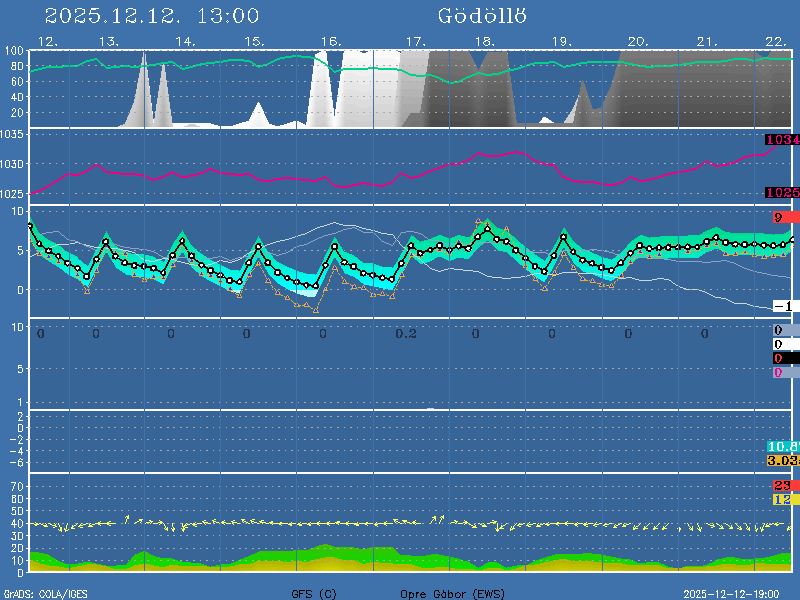The width and height of the screenshot is (800, 600).
Task: Click the cyan 10.8 value badge
Action: coord(782,446)
